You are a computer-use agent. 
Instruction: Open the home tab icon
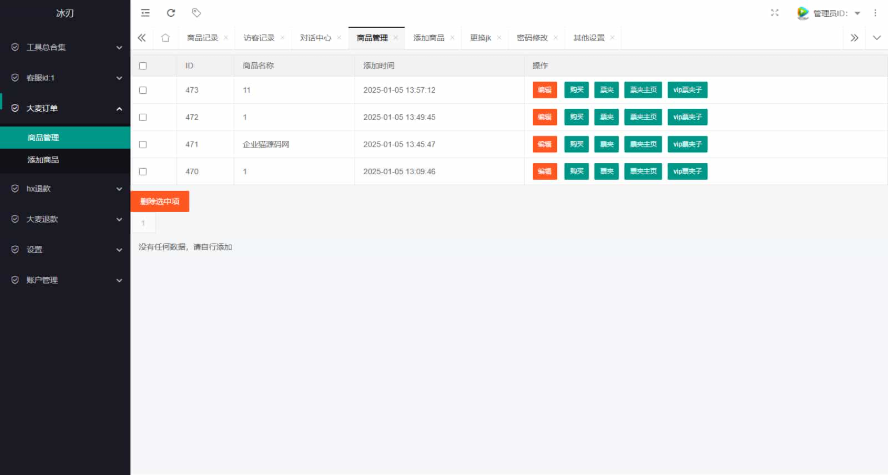coord(165,38)
